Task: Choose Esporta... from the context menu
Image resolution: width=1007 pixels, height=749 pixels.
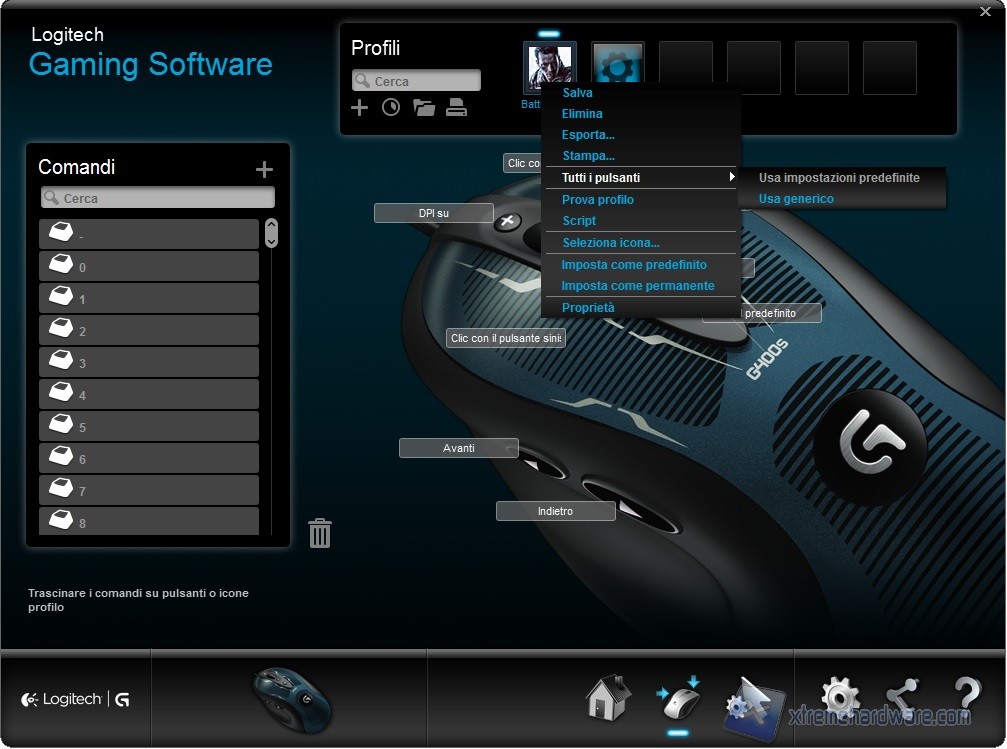Action: point(588,135)
